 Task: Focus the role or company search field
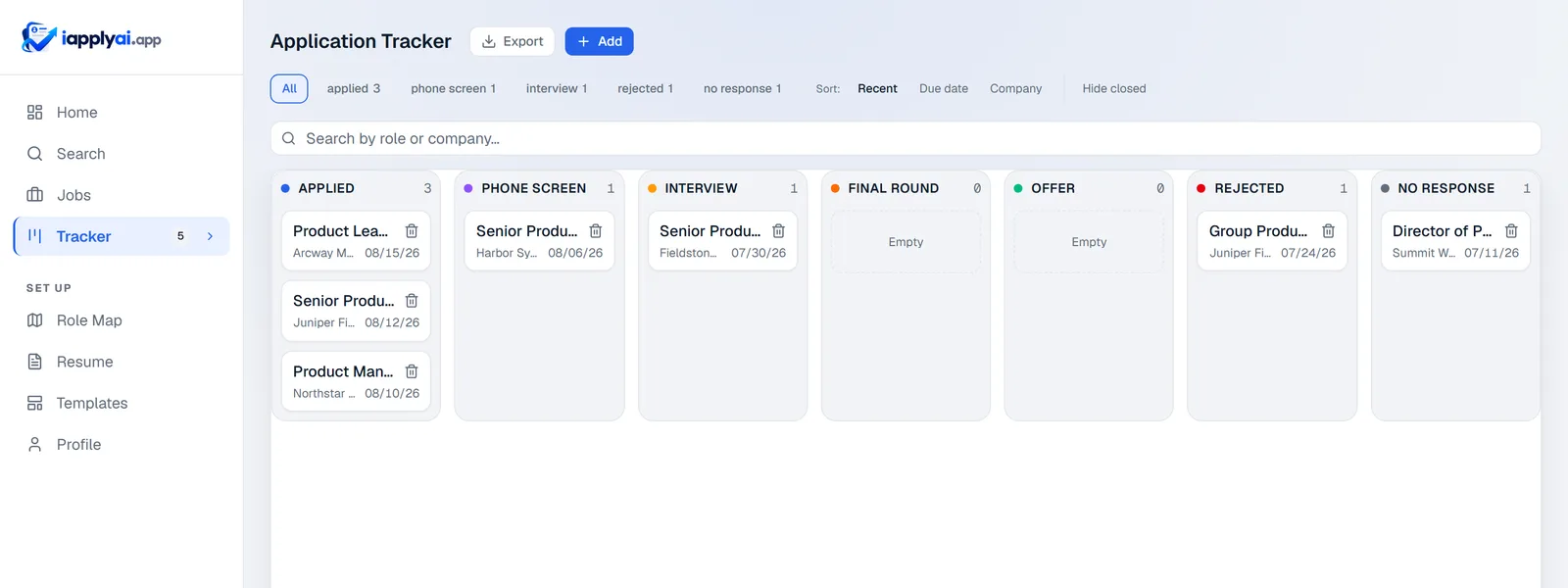click(x=906, y=138)
